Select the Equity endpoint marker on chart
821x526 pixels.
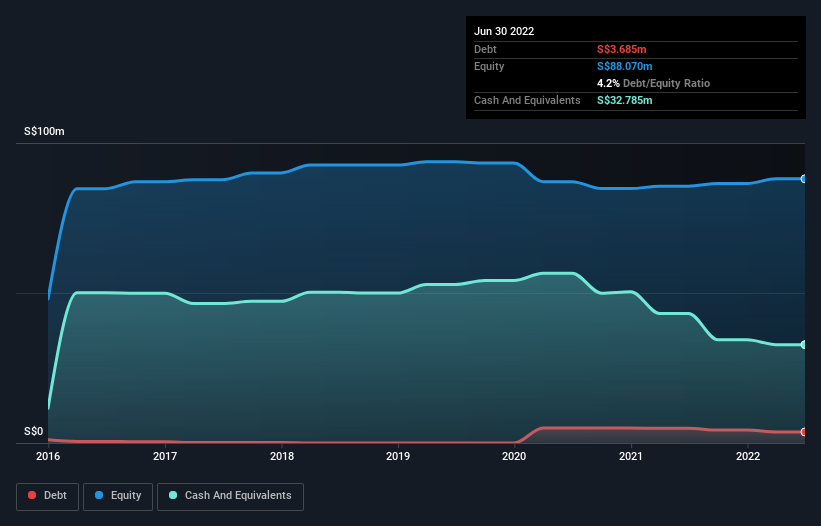click(804, 179)
